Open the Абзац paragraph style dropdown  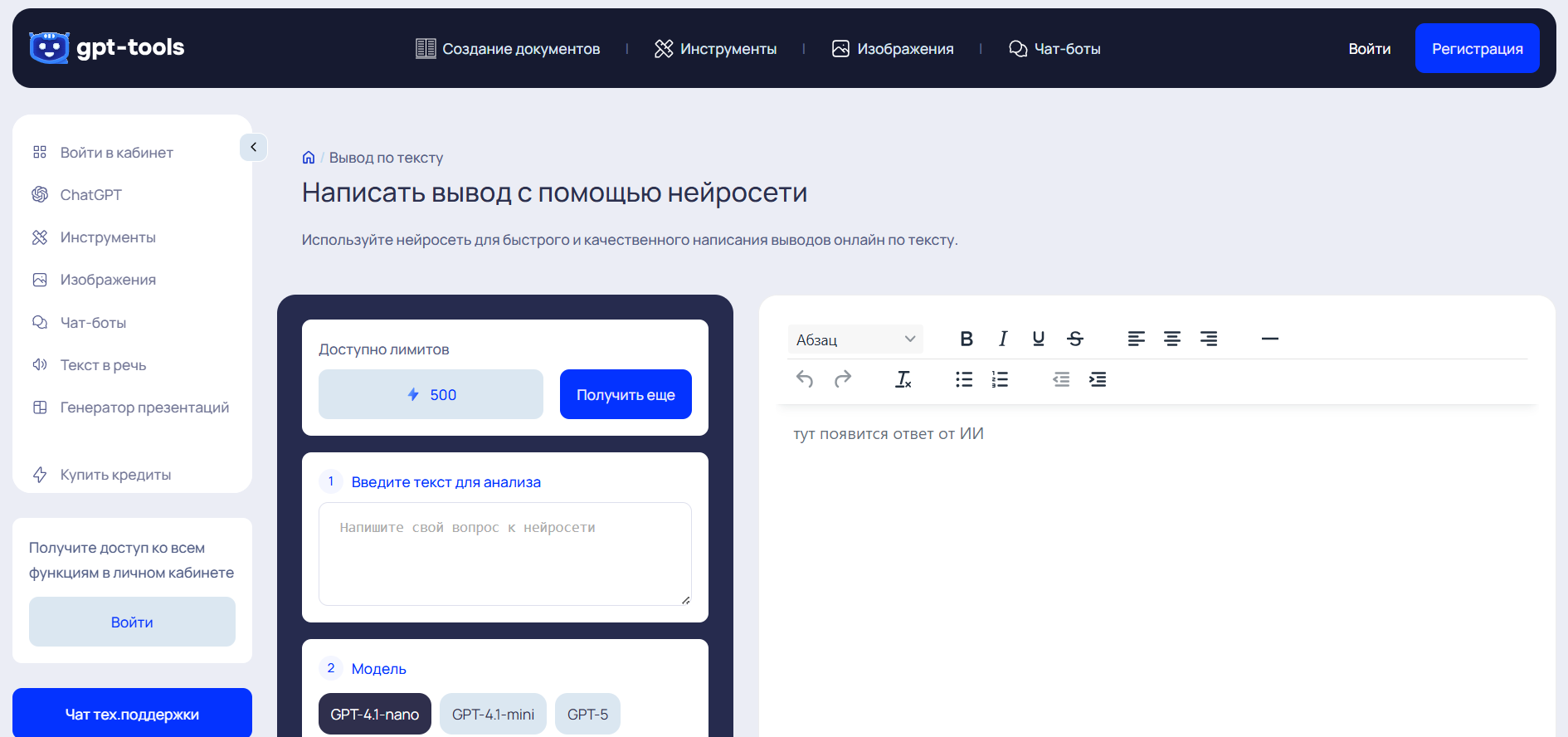855,339
